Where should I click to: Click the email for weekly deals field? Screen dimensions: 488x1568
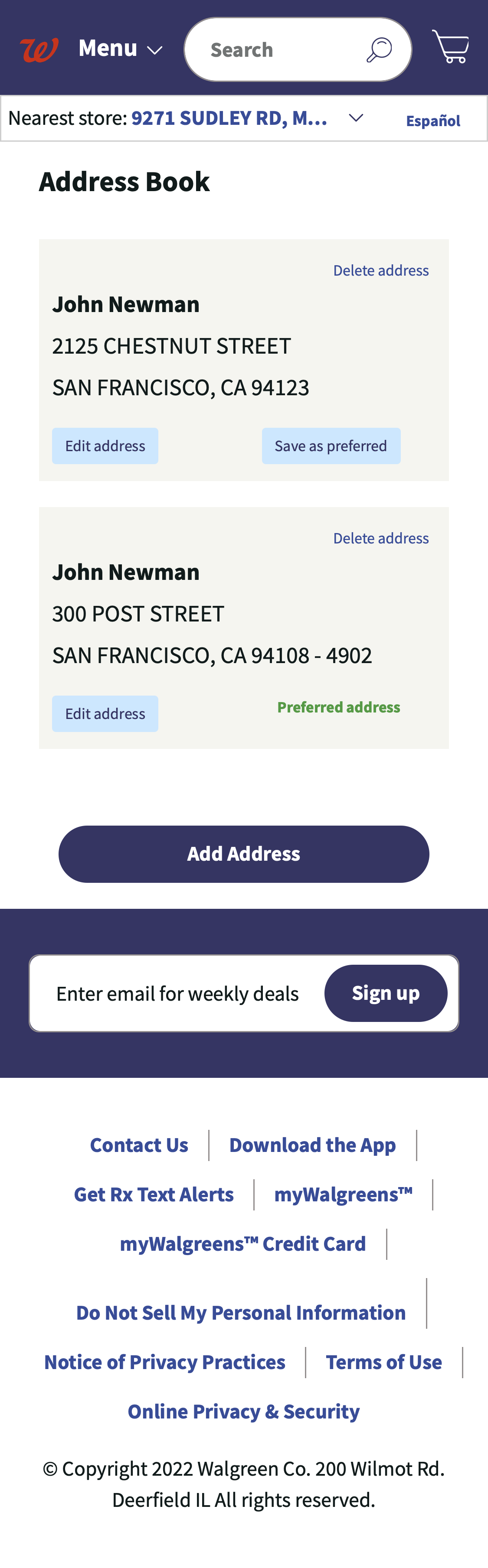[x=177, y=993]
